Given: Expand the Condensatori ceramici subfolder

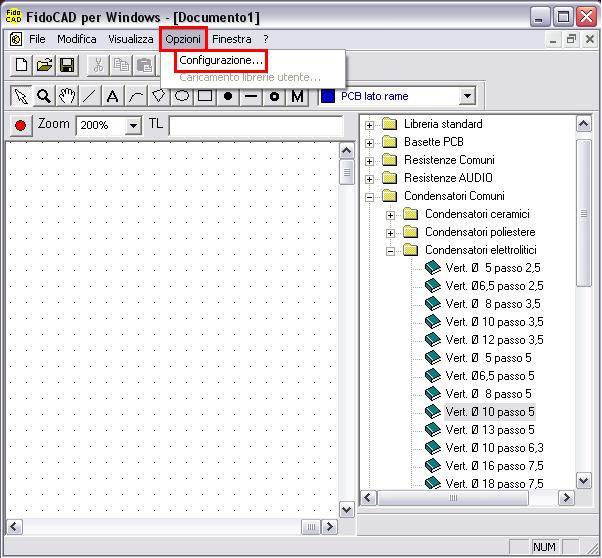Looking at the screenshot, I should 390,215.
